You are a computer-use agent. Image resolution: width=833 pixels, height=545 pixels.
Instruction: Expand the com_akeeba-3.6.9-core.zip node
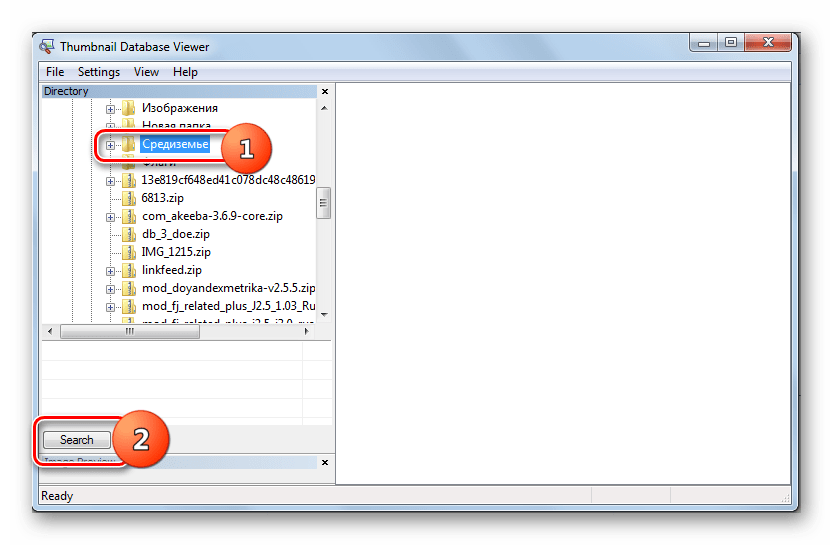pyautogui.click(x=110, y=216)
